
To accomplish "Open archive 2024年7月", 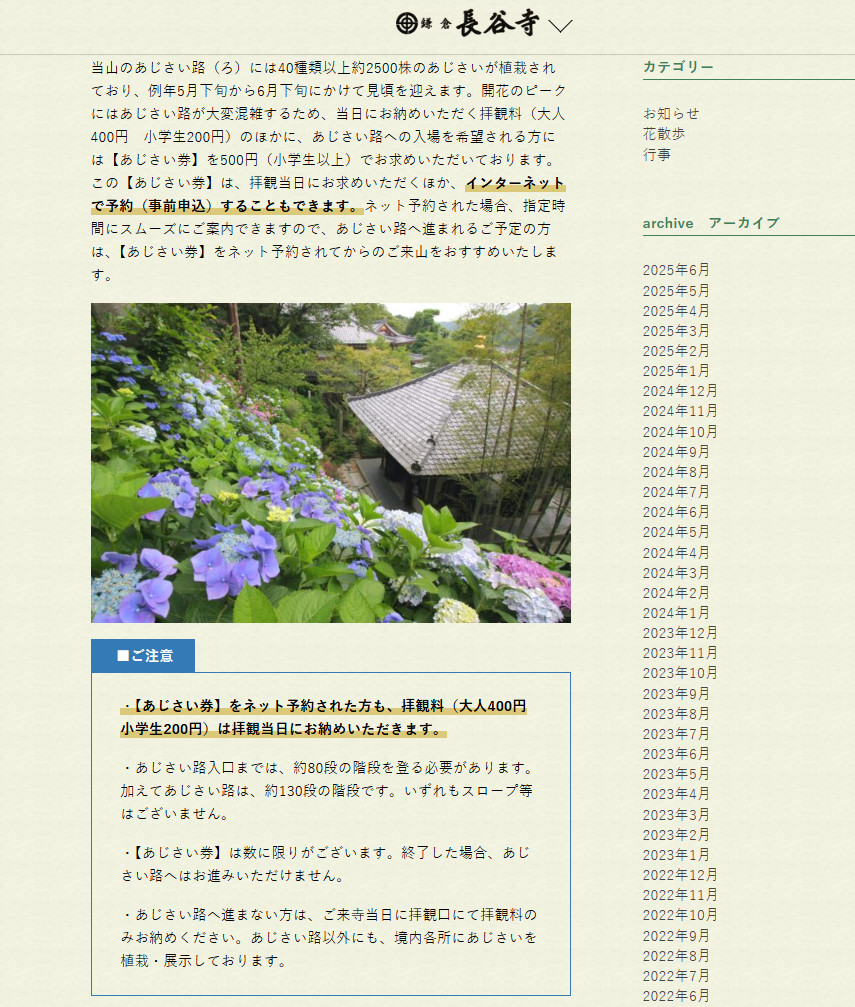I will click(x=676, y=492).
